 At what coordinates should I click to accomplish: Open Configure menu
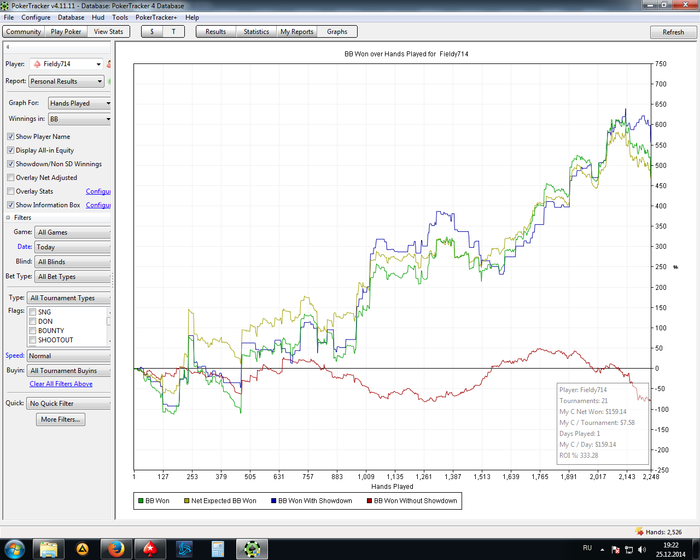tap(36, 17)
